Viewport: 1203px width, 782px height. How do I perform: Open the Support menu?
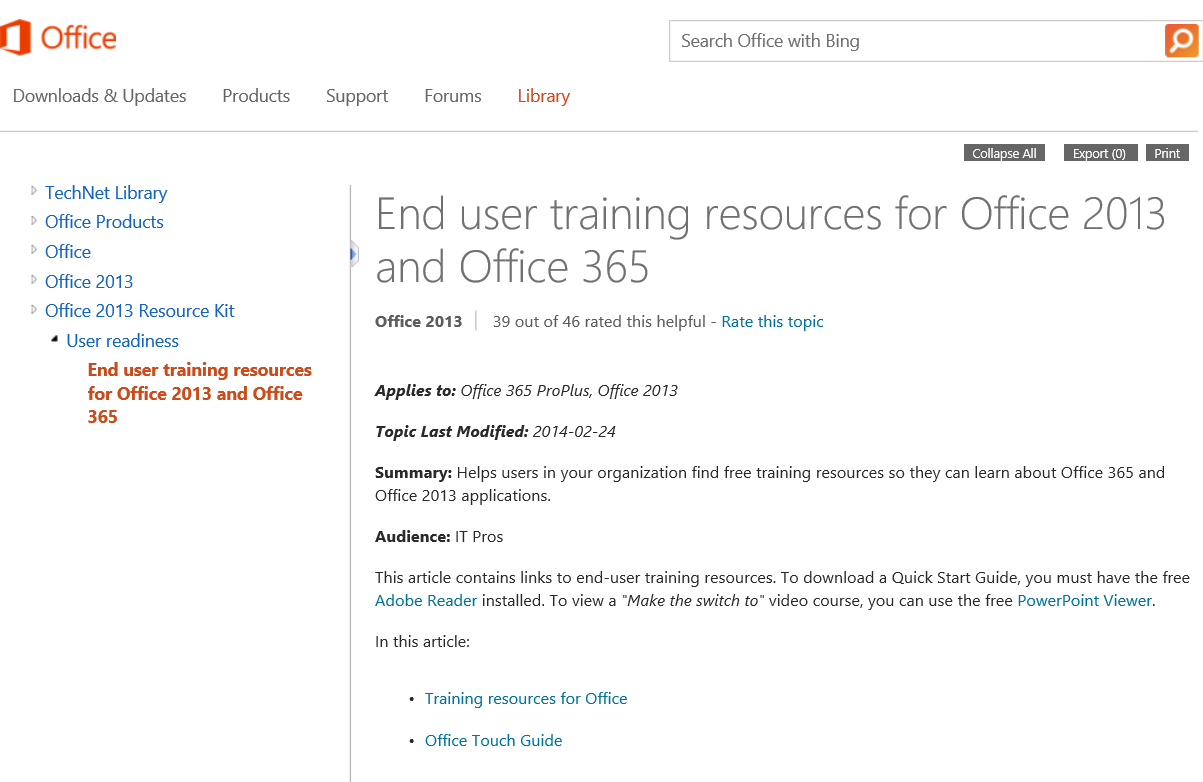coord(357,96)
